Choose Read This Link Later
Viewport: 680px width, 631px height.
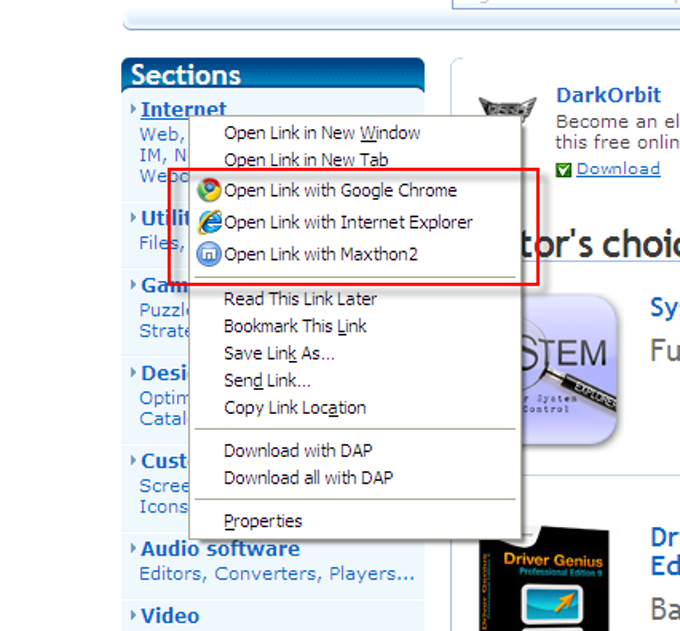pyautogui.click(x=355, y=299)
